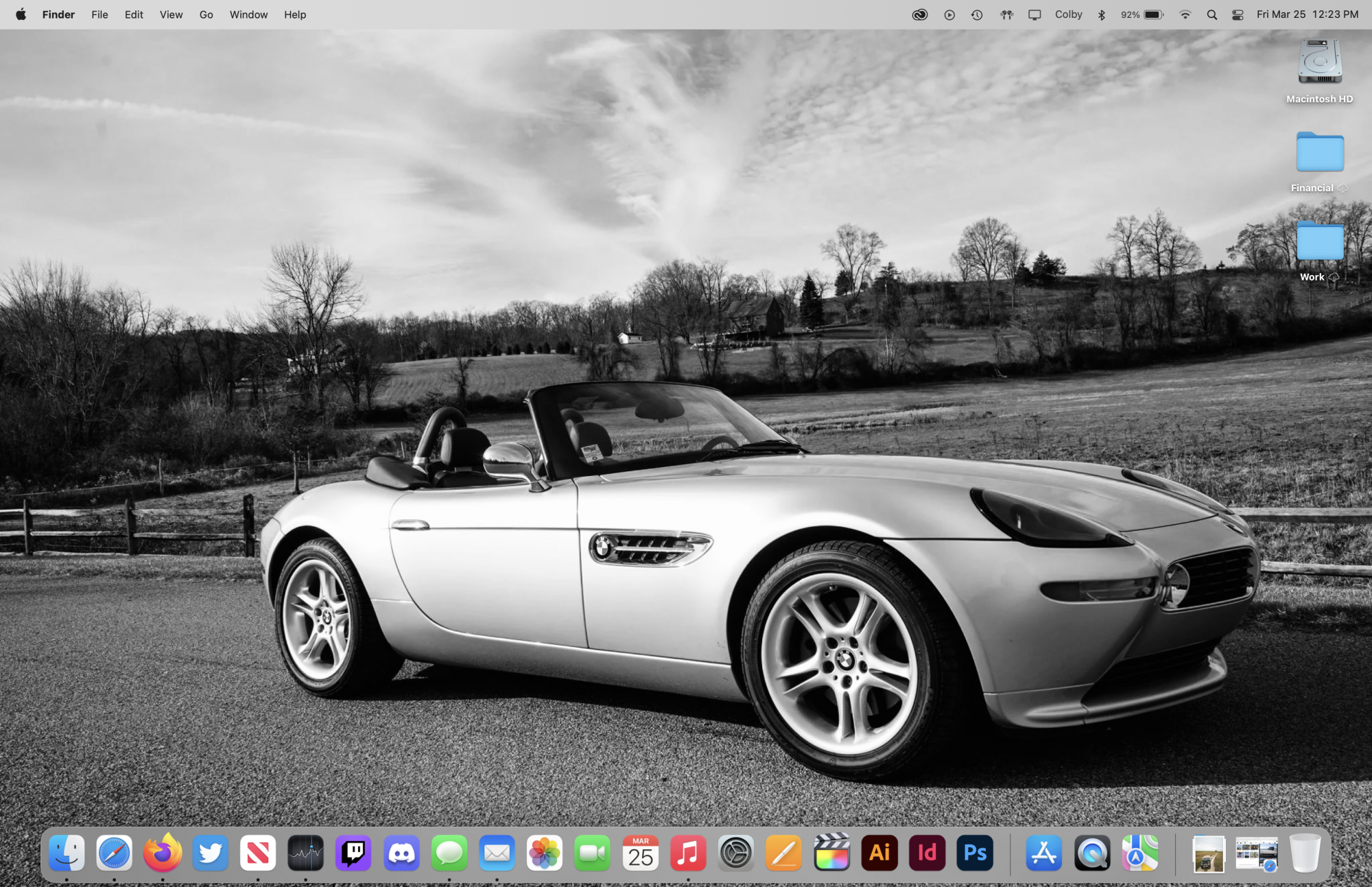
Task: Launch Adobe InDesign from the Dock
Action: click(x=927, y=853)
